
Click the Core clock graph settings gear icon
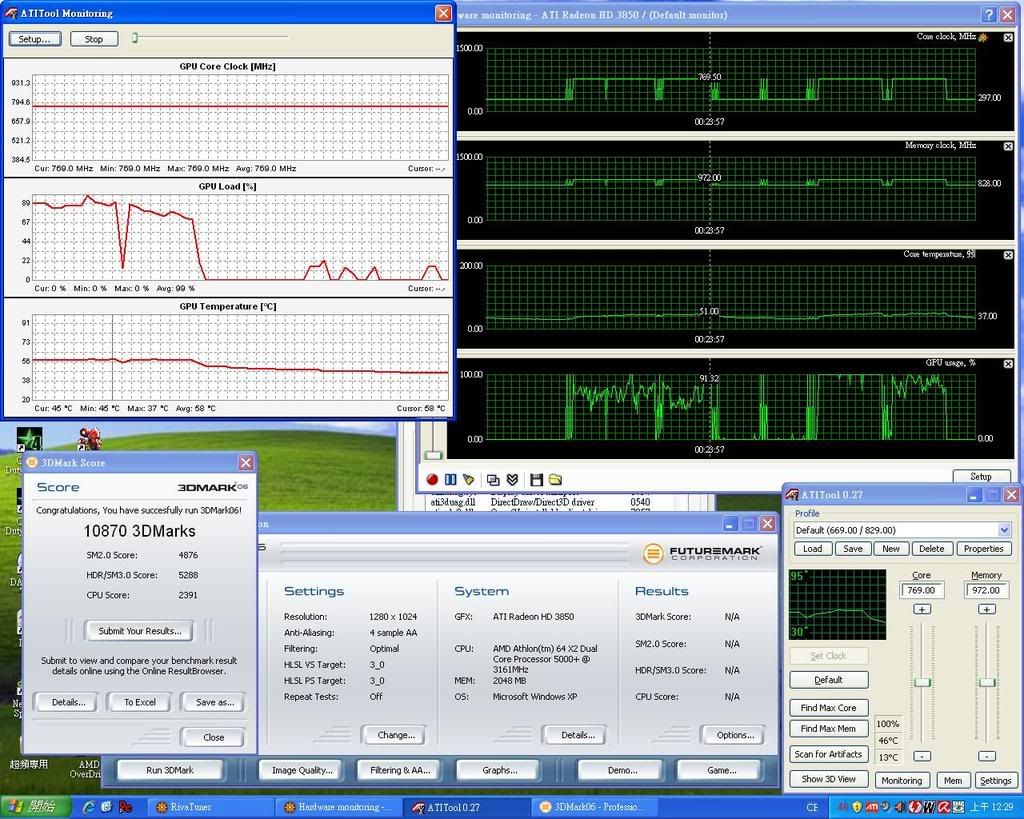984,37
